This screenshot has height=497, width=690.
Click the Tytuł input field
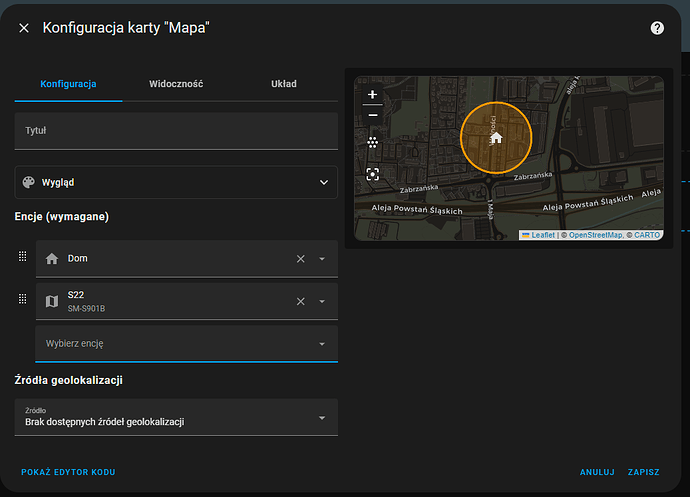[176, 131]
